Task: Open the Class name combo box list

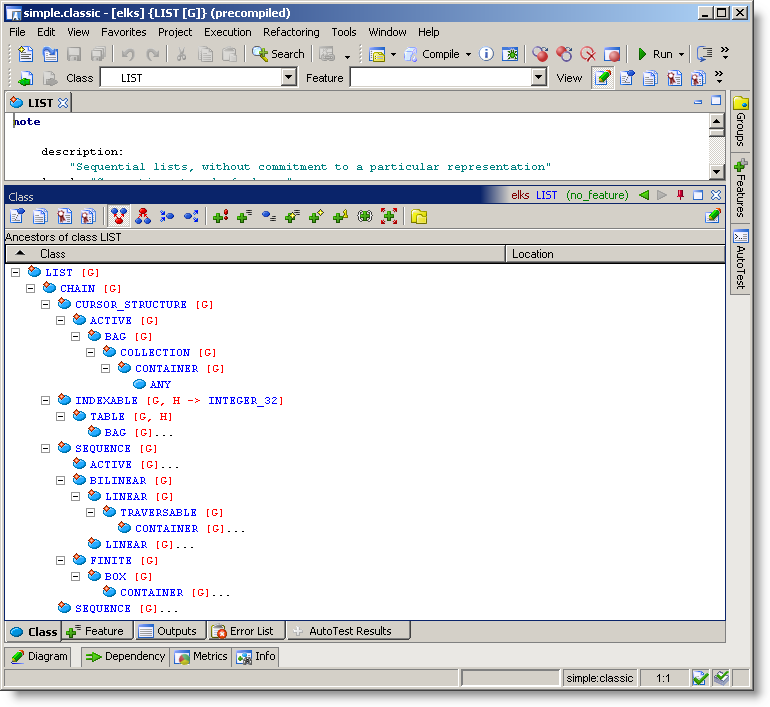Action: click(289, 78)
